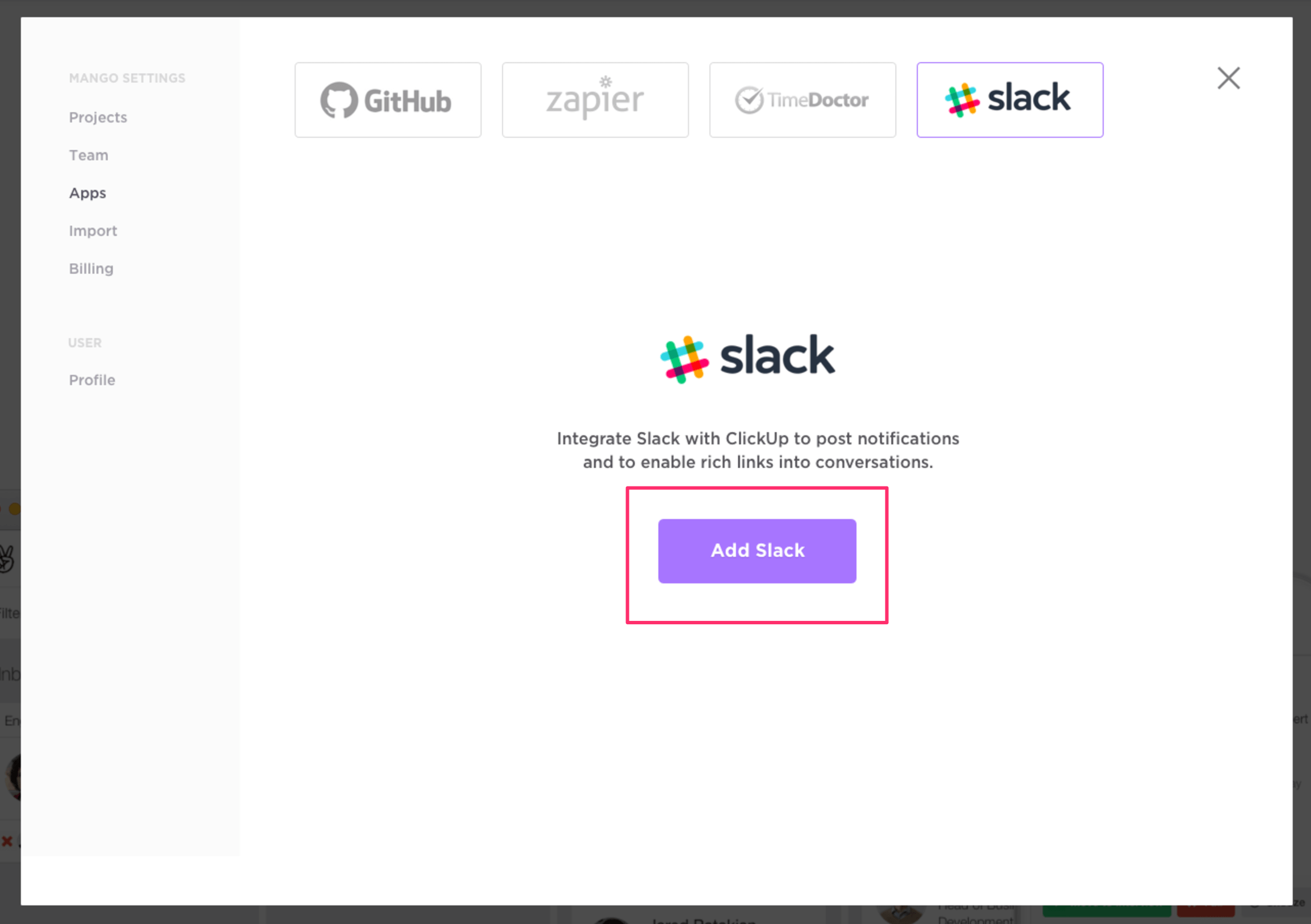Click the Slack hashtag icon in top card

click(x=961, y=100)
